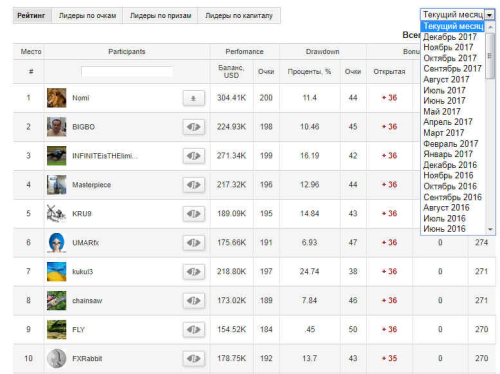Switch to the Лидеры по капиталу tab
The height and width of the screenshot is (374, 500).
(239, 16)
